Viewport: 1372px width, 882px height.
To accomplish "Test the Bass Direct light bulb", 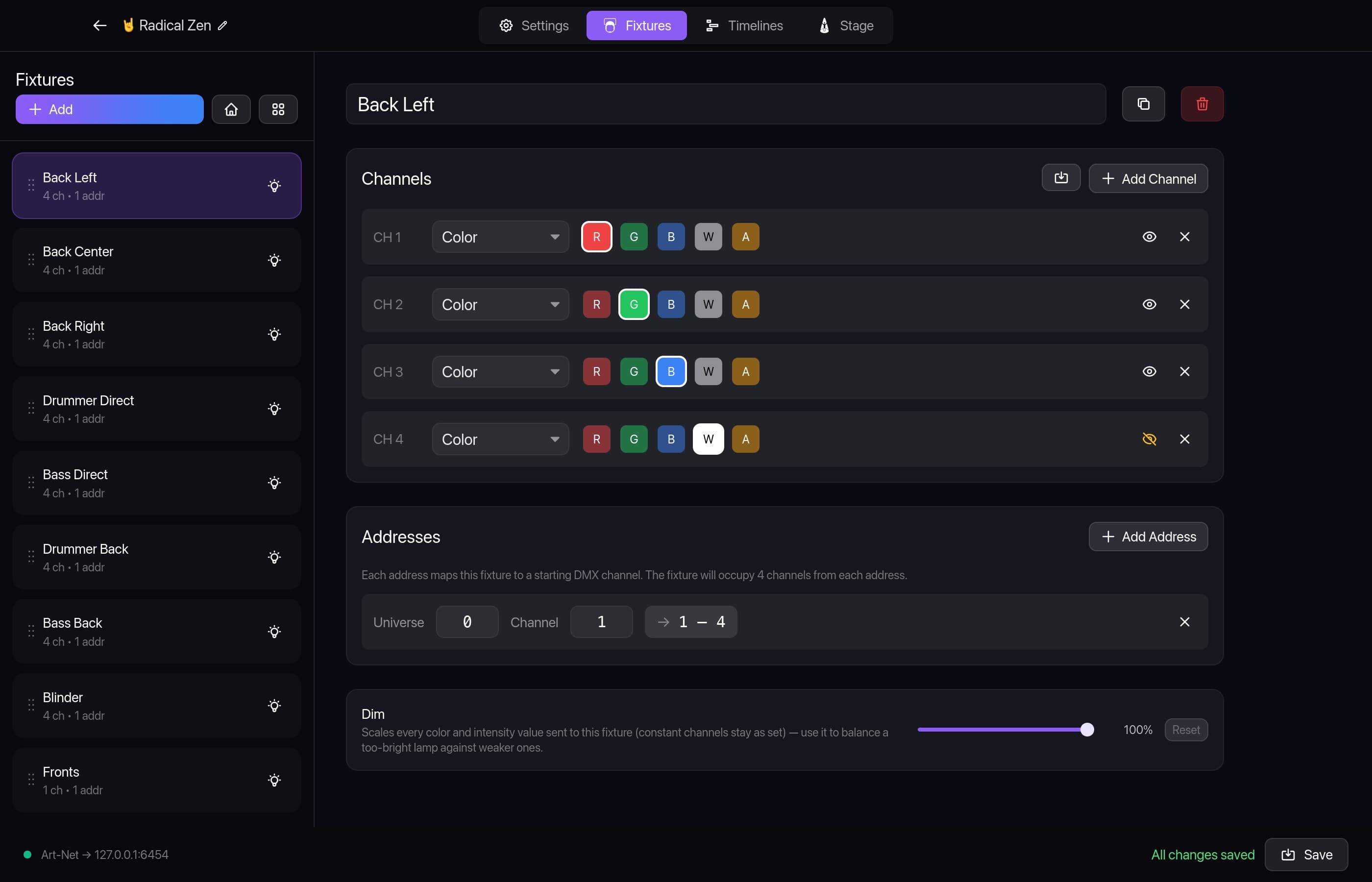I will coord(274,483).
